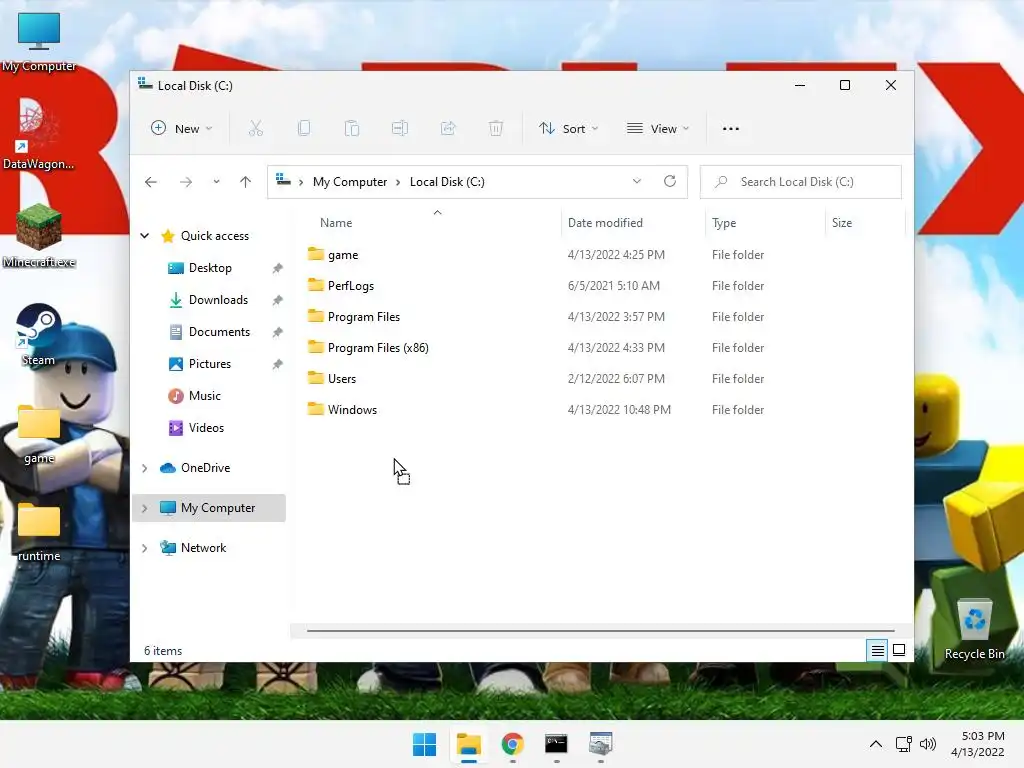Go forward with the right arrow

point(186,182)
